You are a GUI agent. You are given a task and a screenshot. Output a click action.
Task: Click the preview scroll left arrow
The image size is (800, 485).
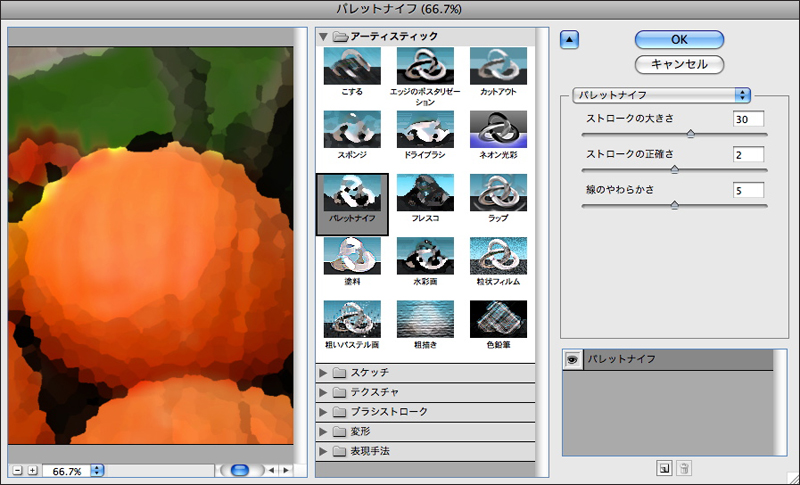[271, 470]
